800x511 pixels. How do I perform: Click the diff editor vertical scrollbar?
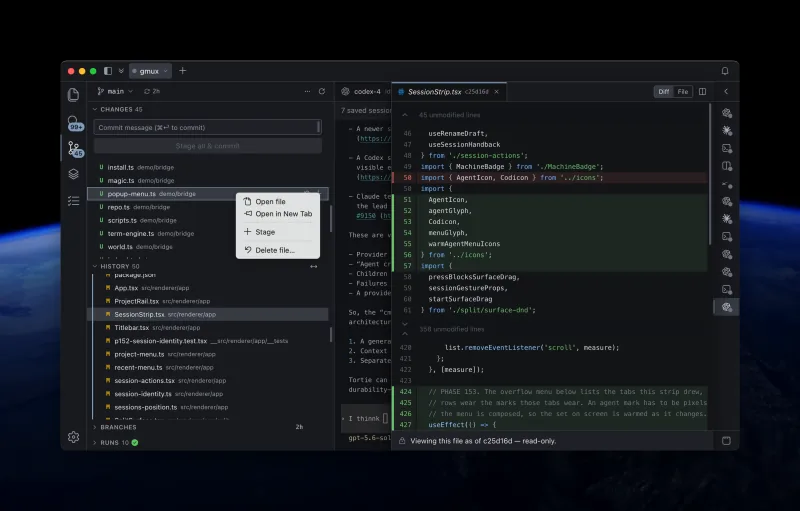pos(710,174)
